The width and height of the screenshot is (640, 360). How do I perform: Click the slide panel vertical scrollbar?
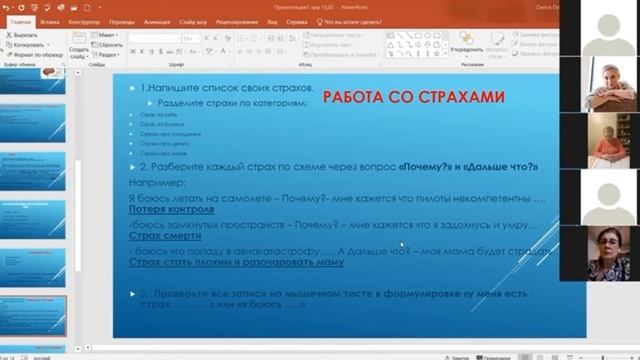click(x=78, y=216)
